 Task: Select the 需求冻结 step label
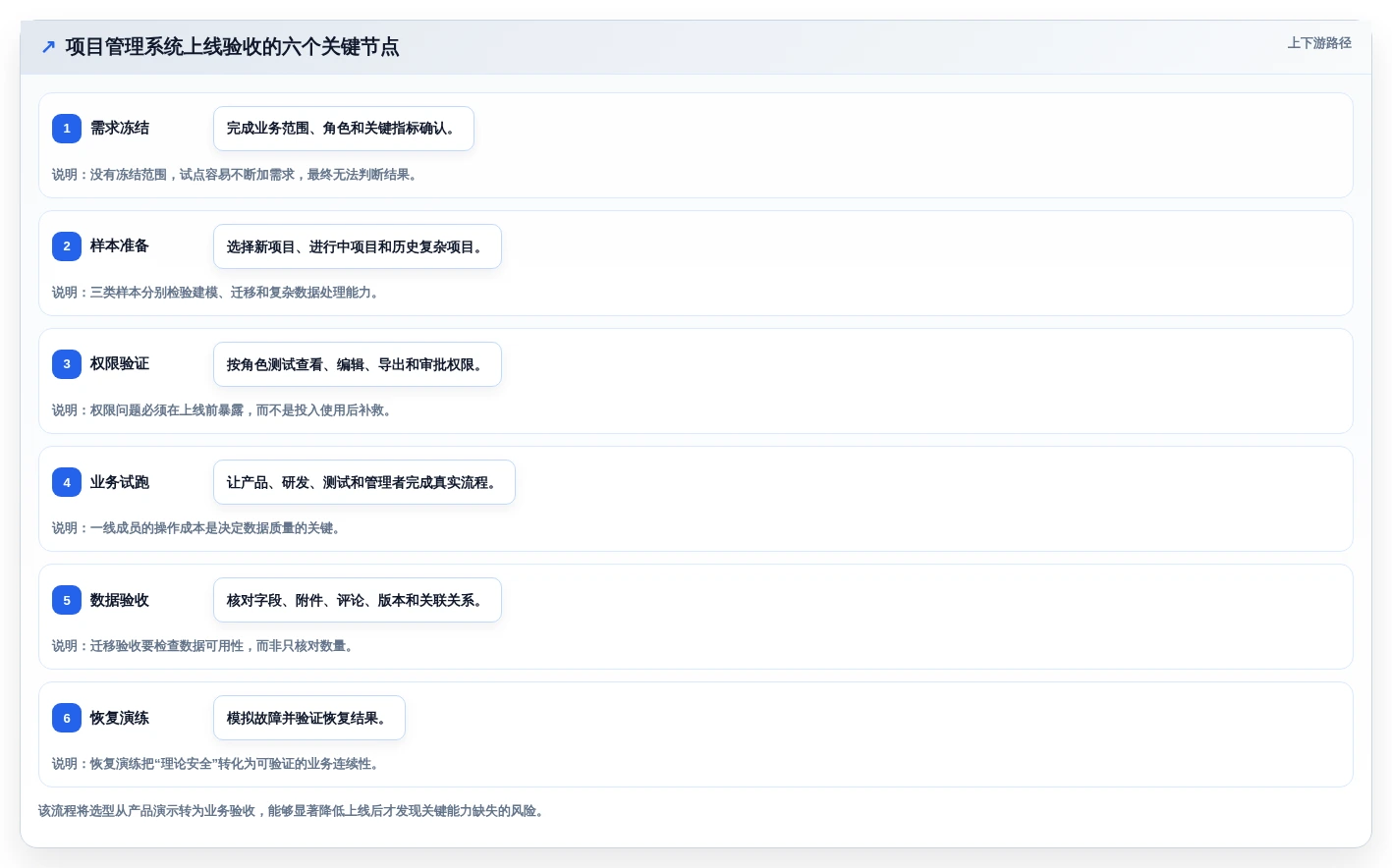click(x=120, y=128)
